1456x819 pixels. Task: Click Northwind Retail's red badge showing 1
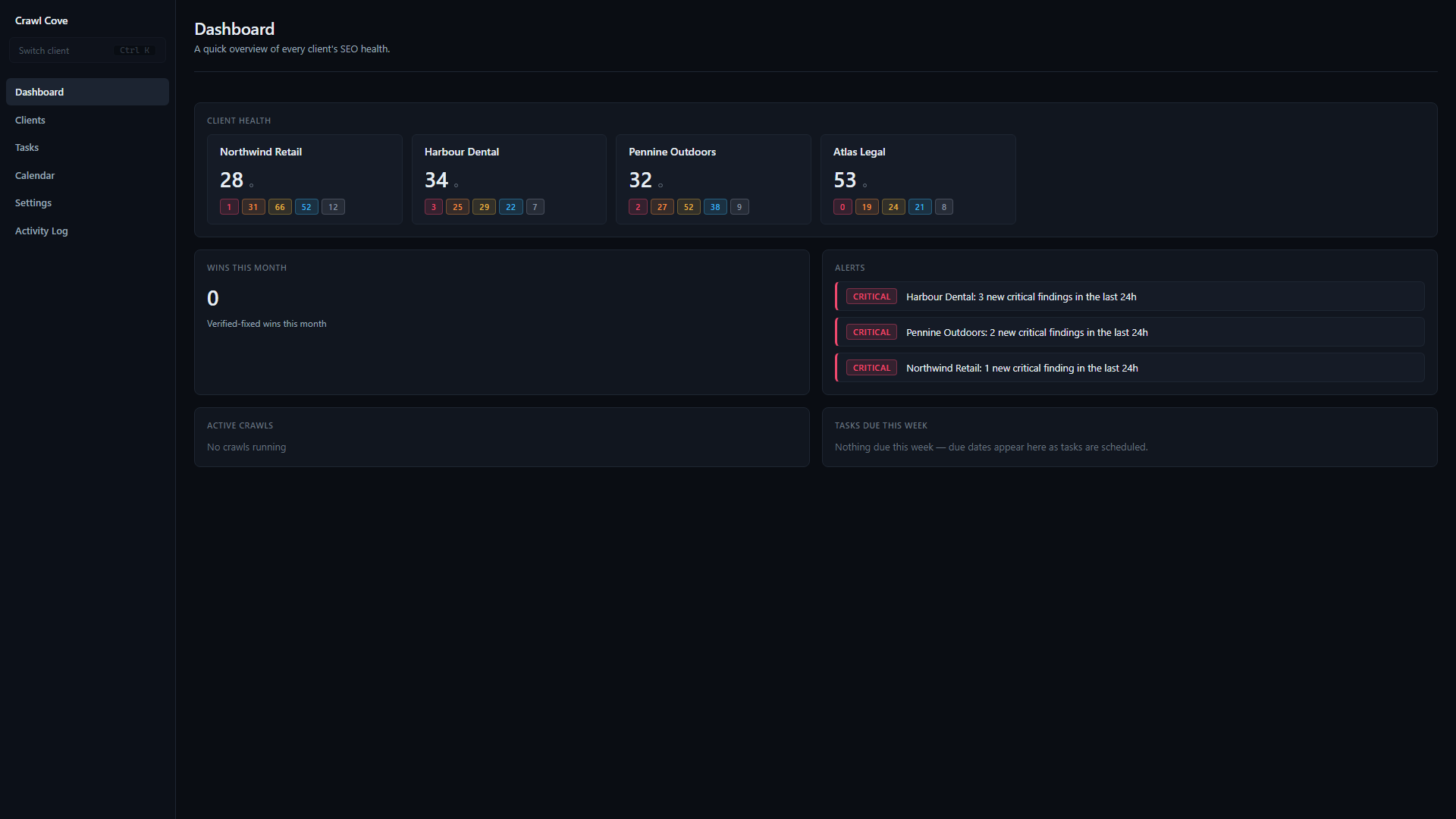[229, 207]
